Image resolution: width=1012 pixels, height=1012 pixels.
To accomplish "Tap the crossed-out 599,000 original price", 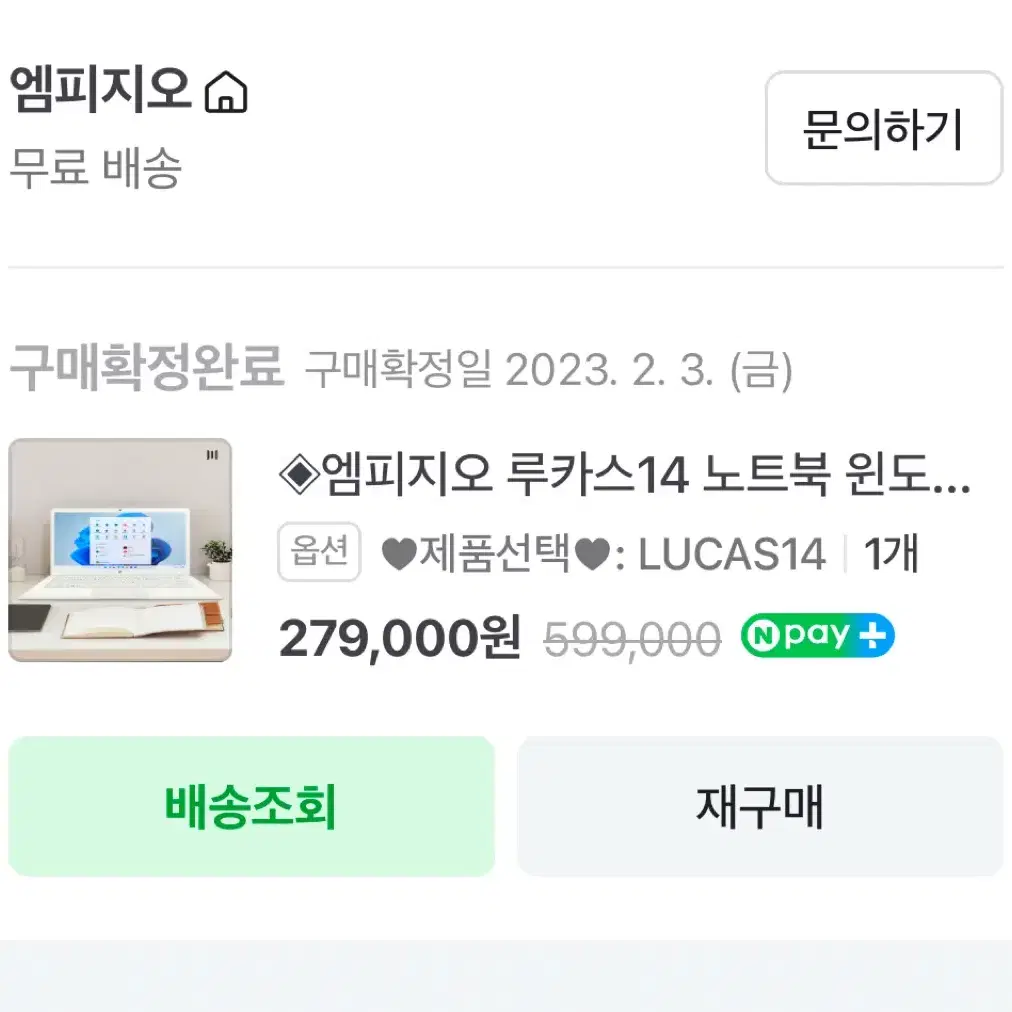I will coord(632,640).
